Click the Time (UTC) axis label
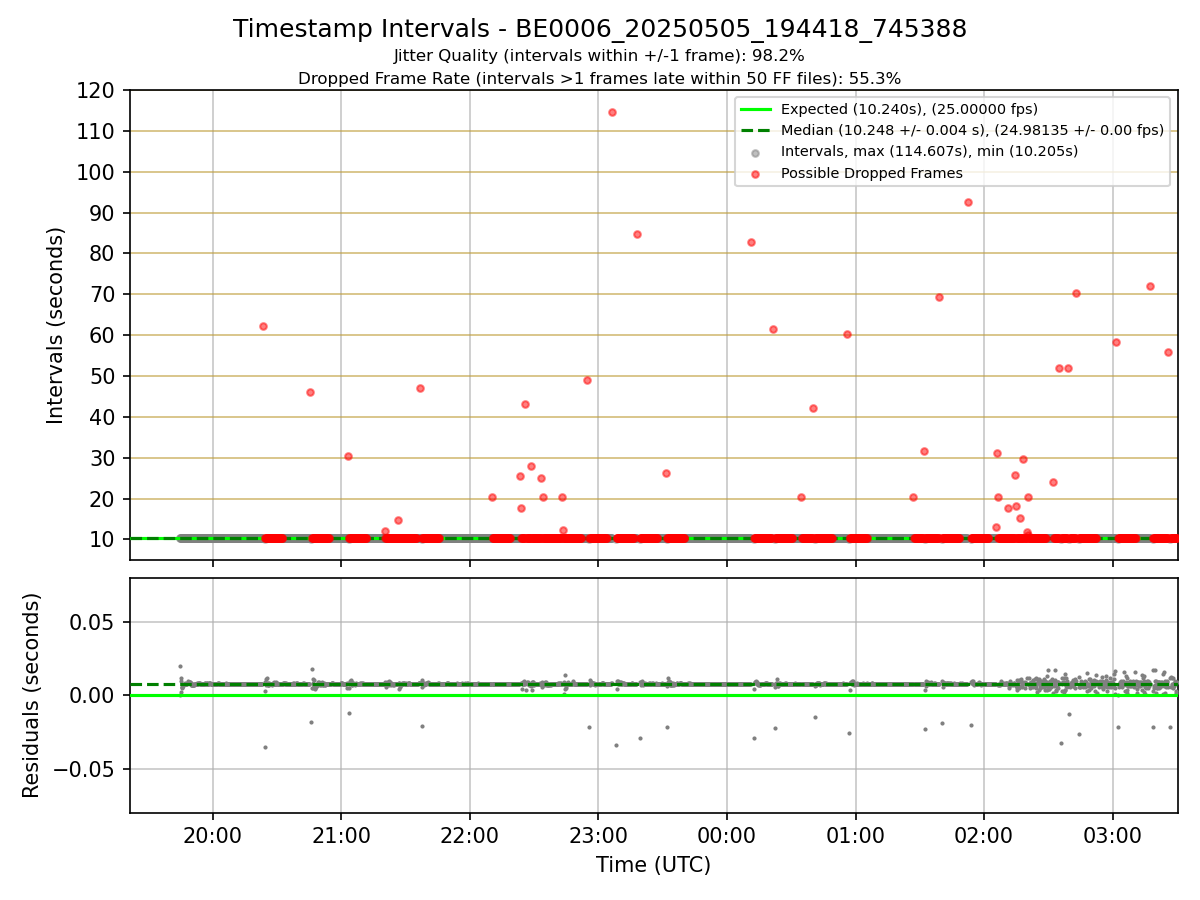Viewport: 1200px width, 900px height. 654,865
